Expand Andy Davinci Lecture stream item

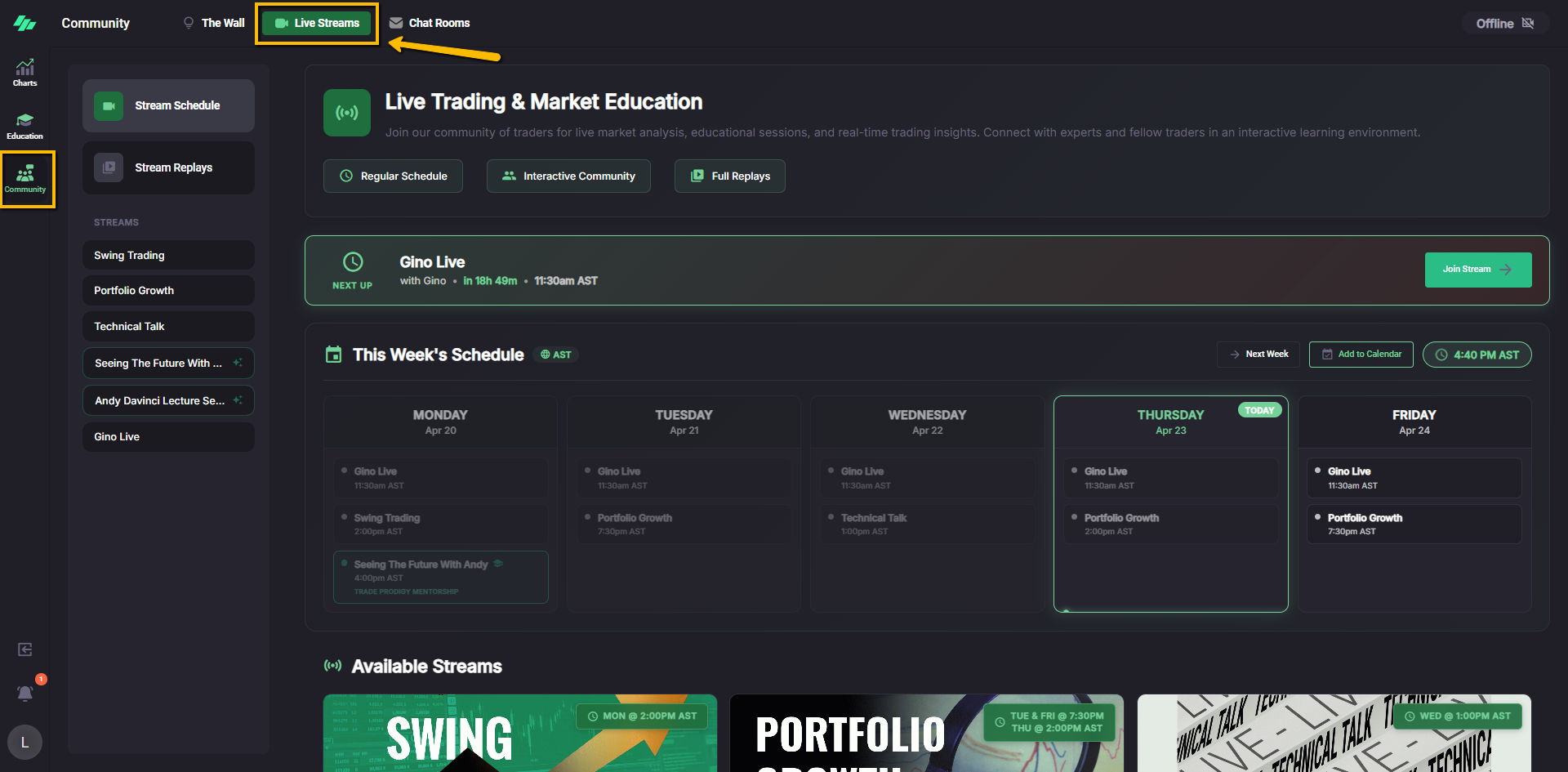[168, 400]
